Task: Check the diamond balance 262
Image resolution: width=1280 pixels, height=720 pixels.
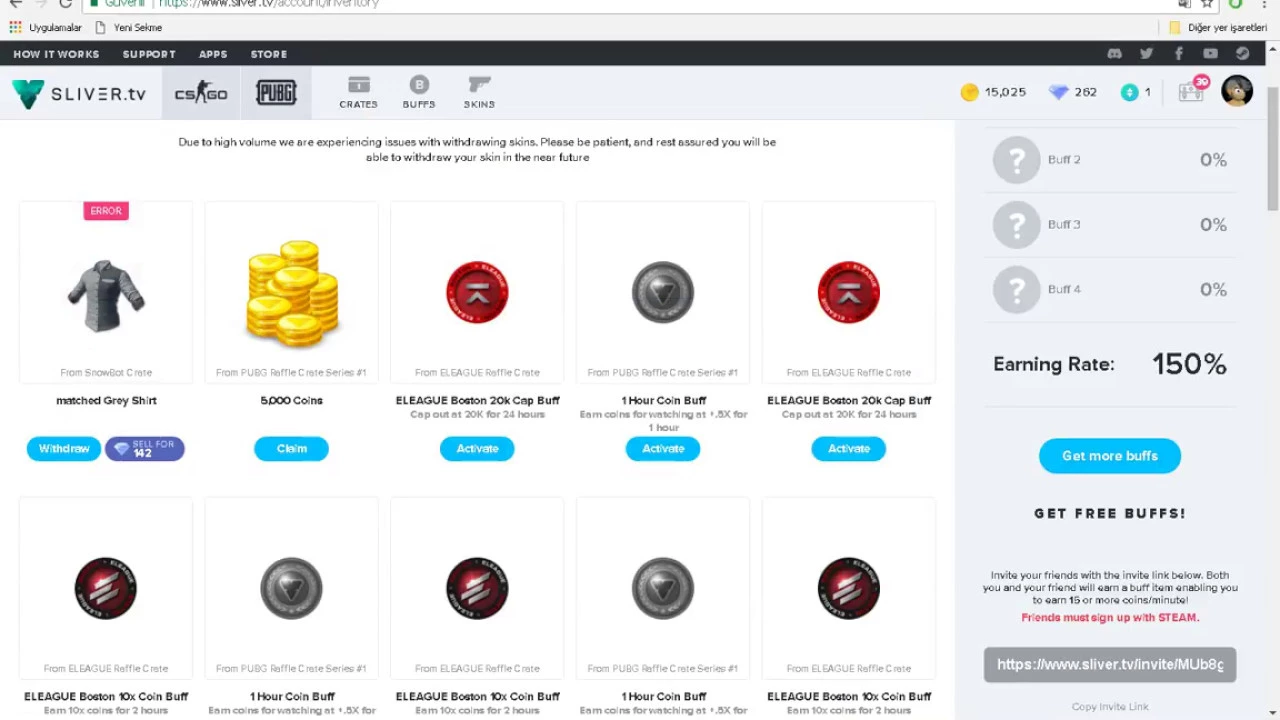Action: pyautogui.click(x=1073, y=92)
